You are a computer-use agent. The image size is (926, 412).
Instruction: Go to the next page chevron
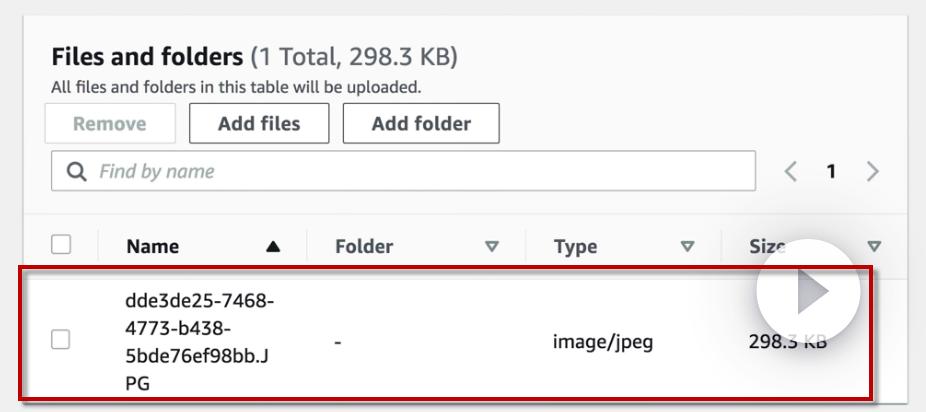(871, 171)
